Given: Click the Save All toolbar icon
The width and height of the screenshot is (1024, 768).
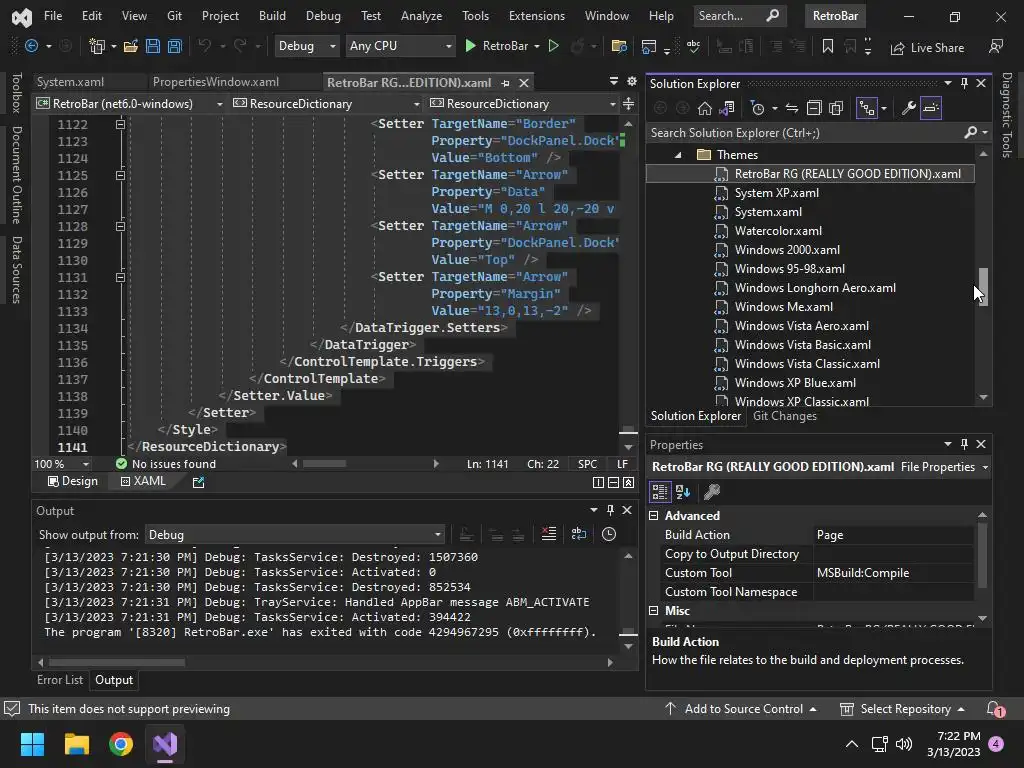Looking at the screenshot, I should (174, 46).
